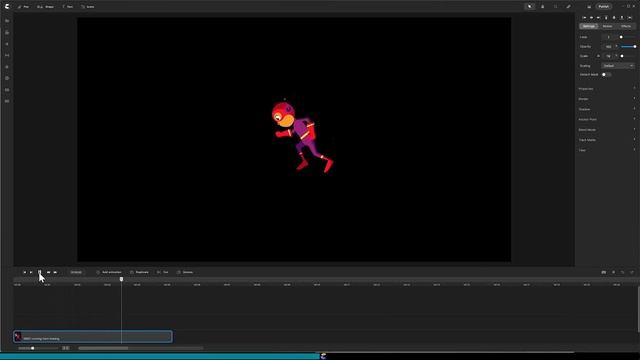
Task: Click the Trim button on timeline bar
Action: click(x=163, y=272)
